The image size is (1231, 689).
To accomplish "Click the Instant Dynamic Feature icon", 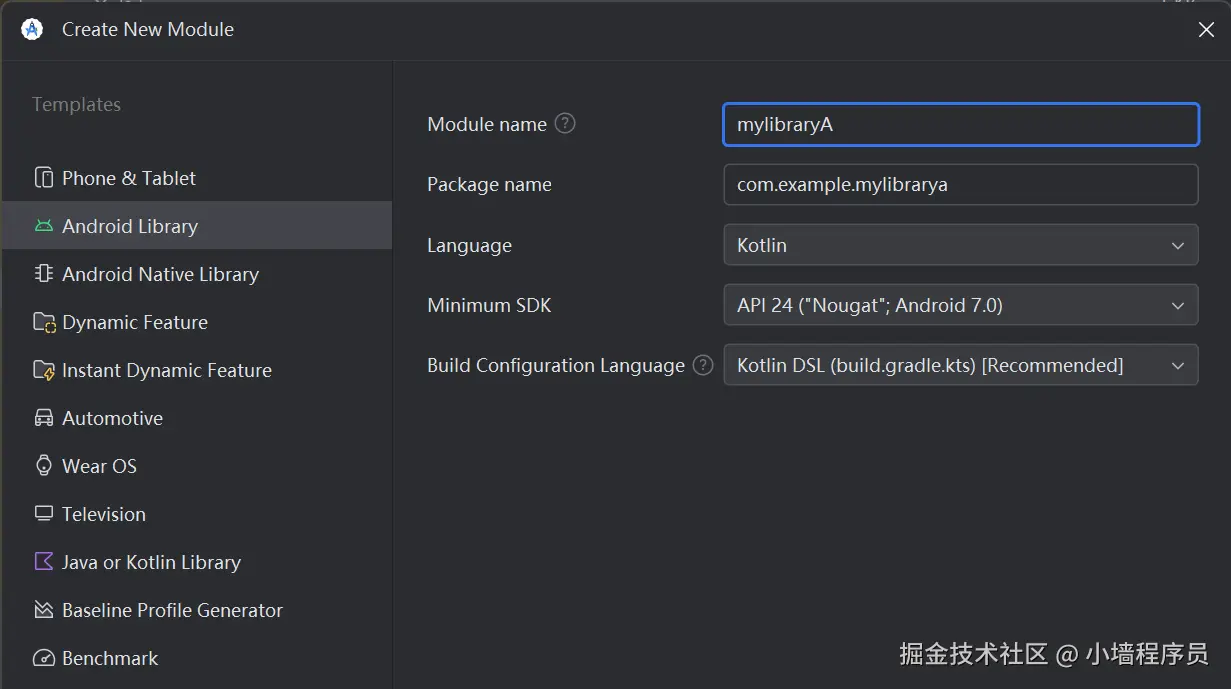I will click(x=44, y=370).
